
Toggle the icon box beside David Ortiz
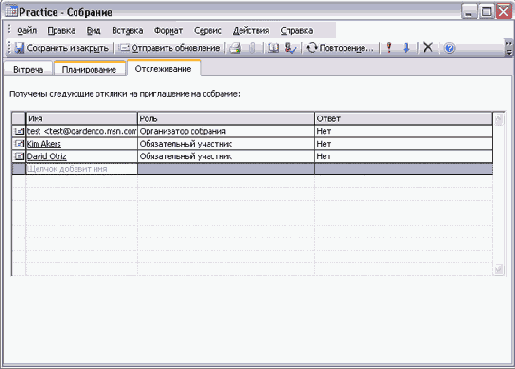(19, 156)
